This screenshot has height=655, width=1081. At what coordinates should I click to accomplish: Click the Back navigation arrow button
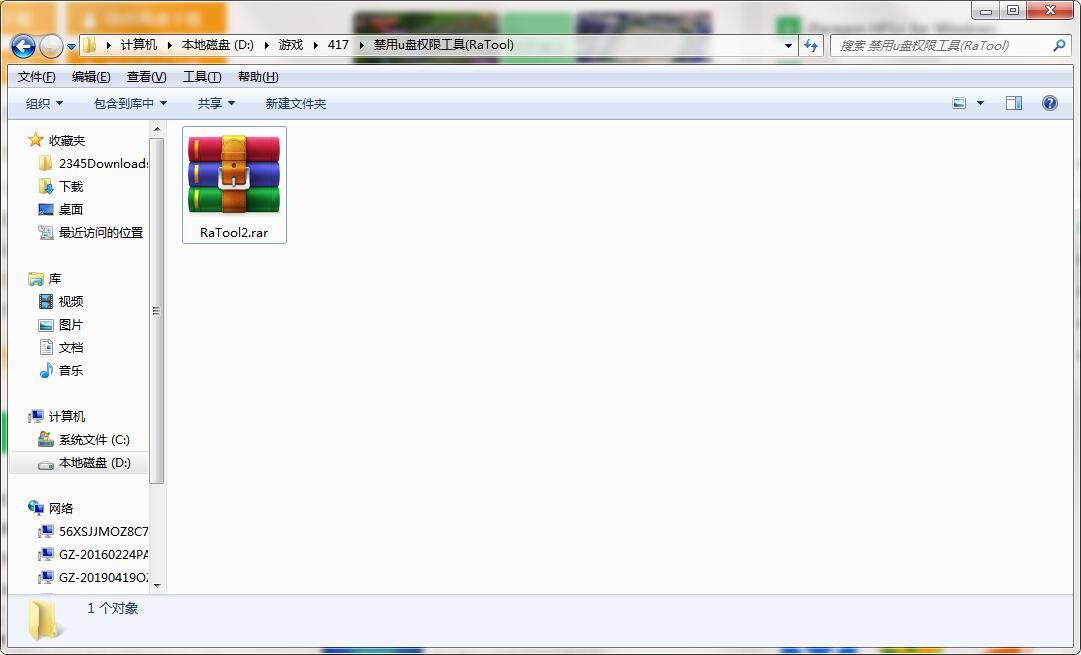(x=23, y=46)
